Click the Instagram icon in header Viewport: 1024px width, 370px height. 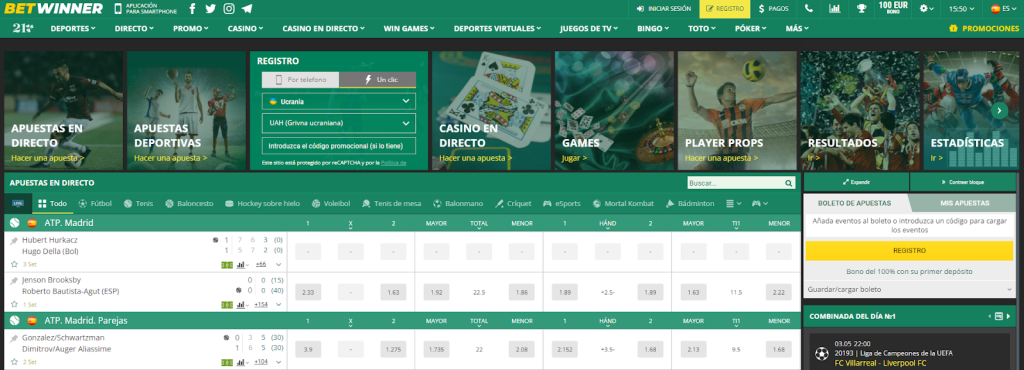tap(229, 9)
